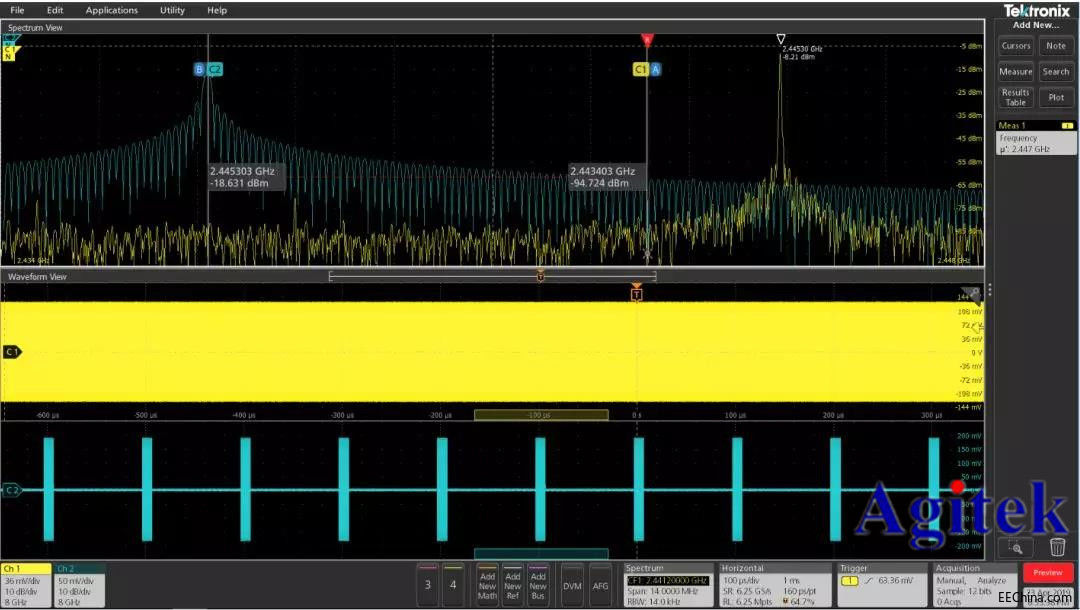Image resolution: width=1080 pixels, height=610 pixels.
Task: Select cursor C1 A marker
Action: pos(647,70)
